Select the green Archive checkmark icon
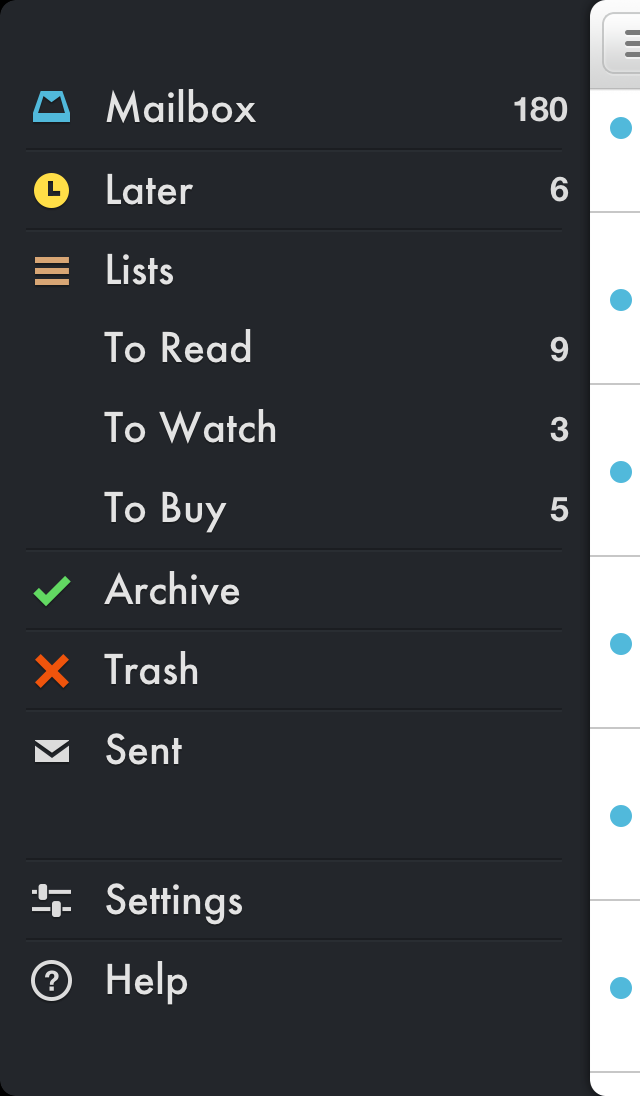The image size is (640, 1096). (x=50, y=590)
